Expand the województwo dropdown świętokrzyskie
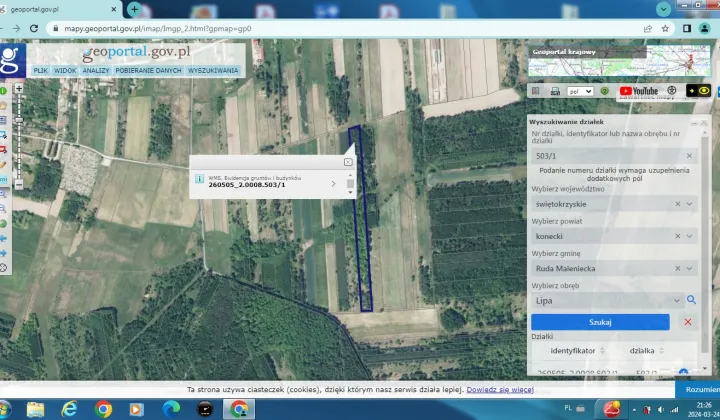Image resolution: width=720 pixels, height=420 pixels. (x=690, y=204)
